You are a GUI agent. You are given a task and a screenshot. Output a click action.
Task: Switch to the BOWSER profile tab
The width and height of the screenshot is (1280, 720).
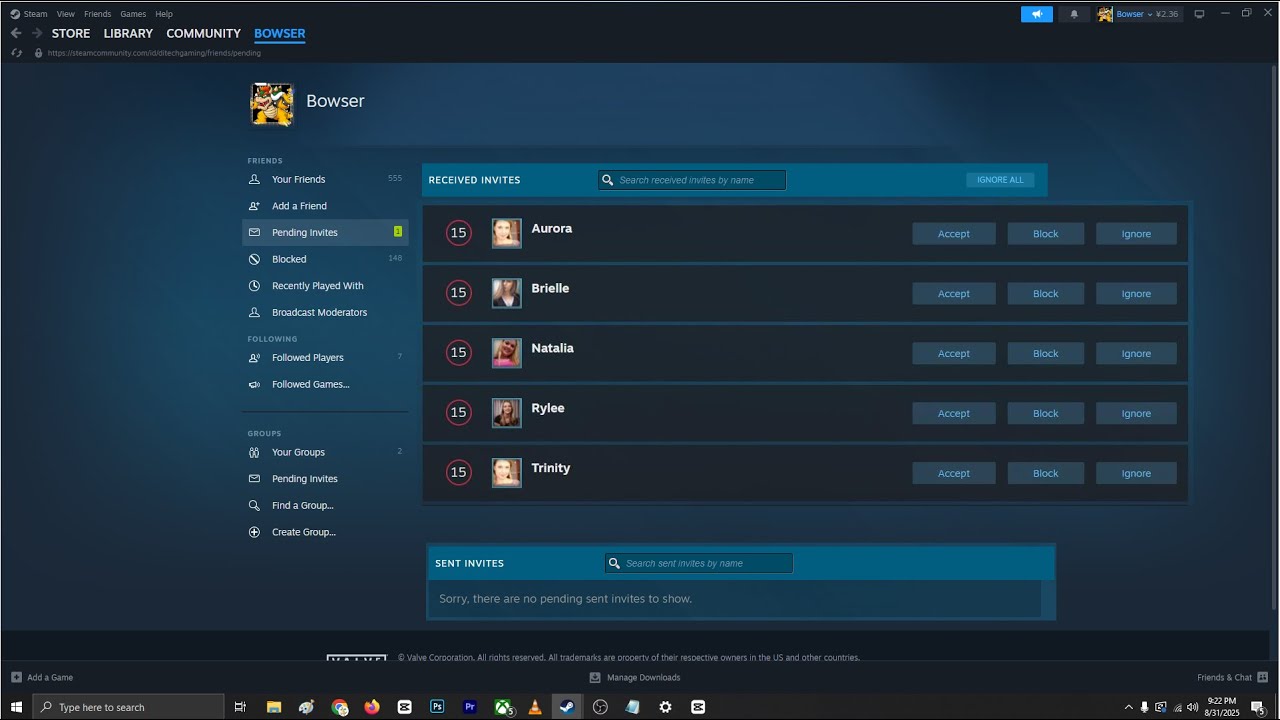click(280, 33)
